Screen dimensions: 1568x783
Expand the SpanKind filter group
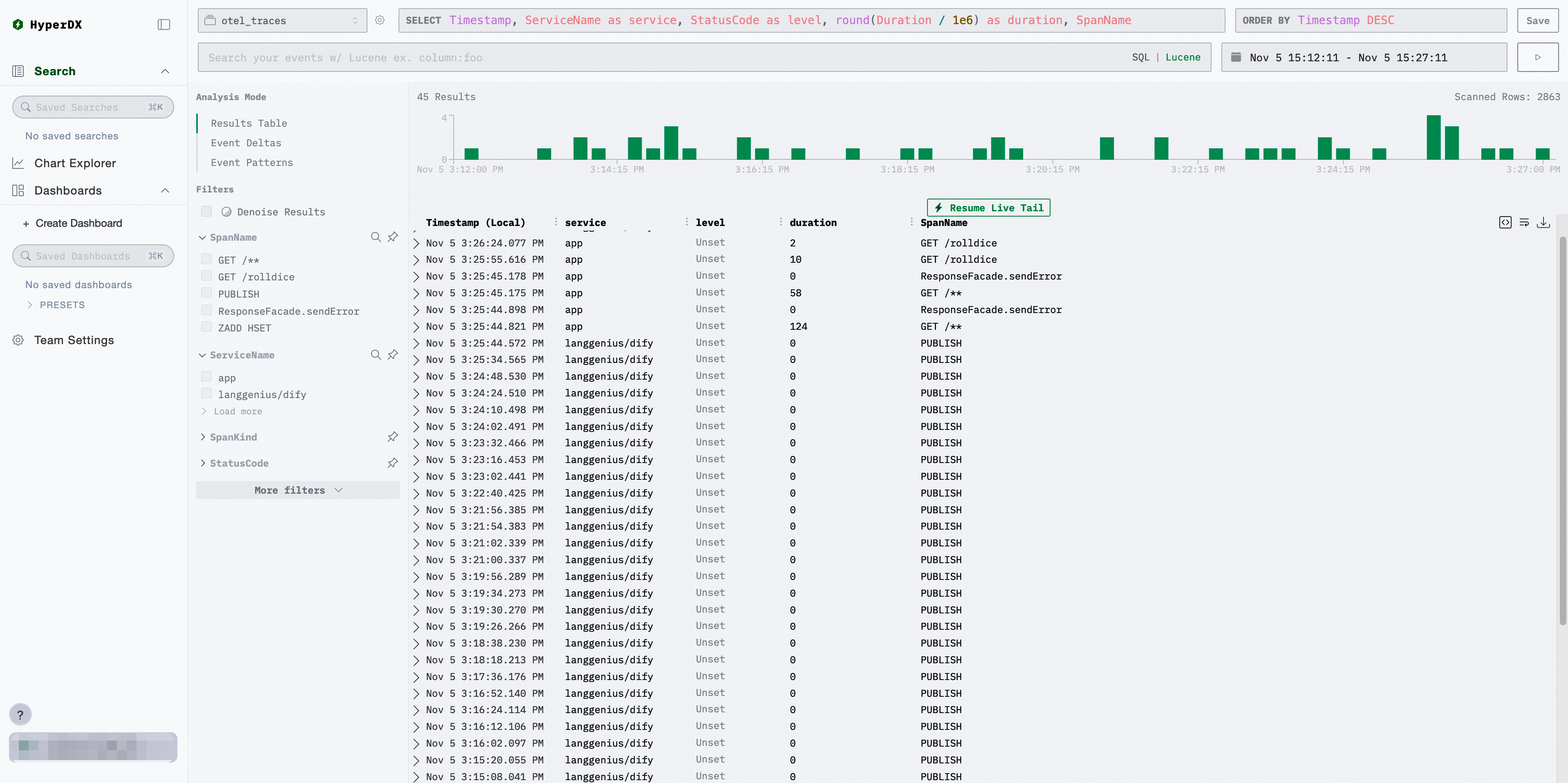233,437
